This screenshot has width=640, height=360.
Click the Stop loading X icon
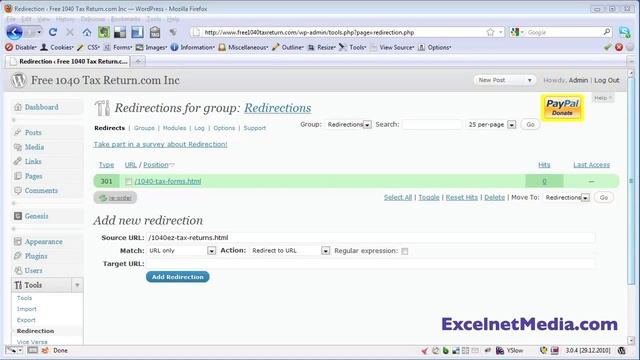pyautogui.click(x=70, y=32)
